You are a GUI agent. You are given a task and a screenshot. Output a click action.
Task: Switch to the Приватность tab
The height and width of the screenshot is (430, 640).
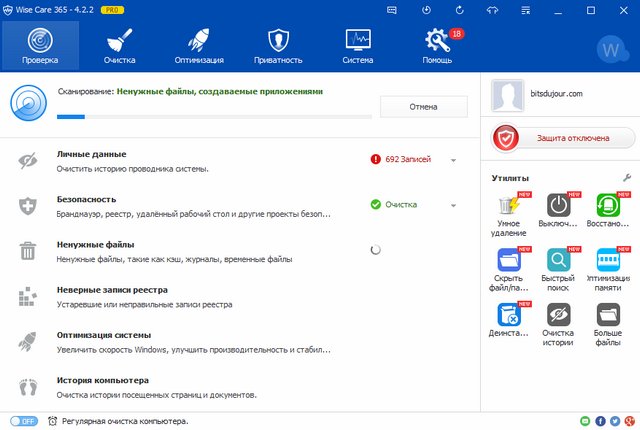click(278, 45)
